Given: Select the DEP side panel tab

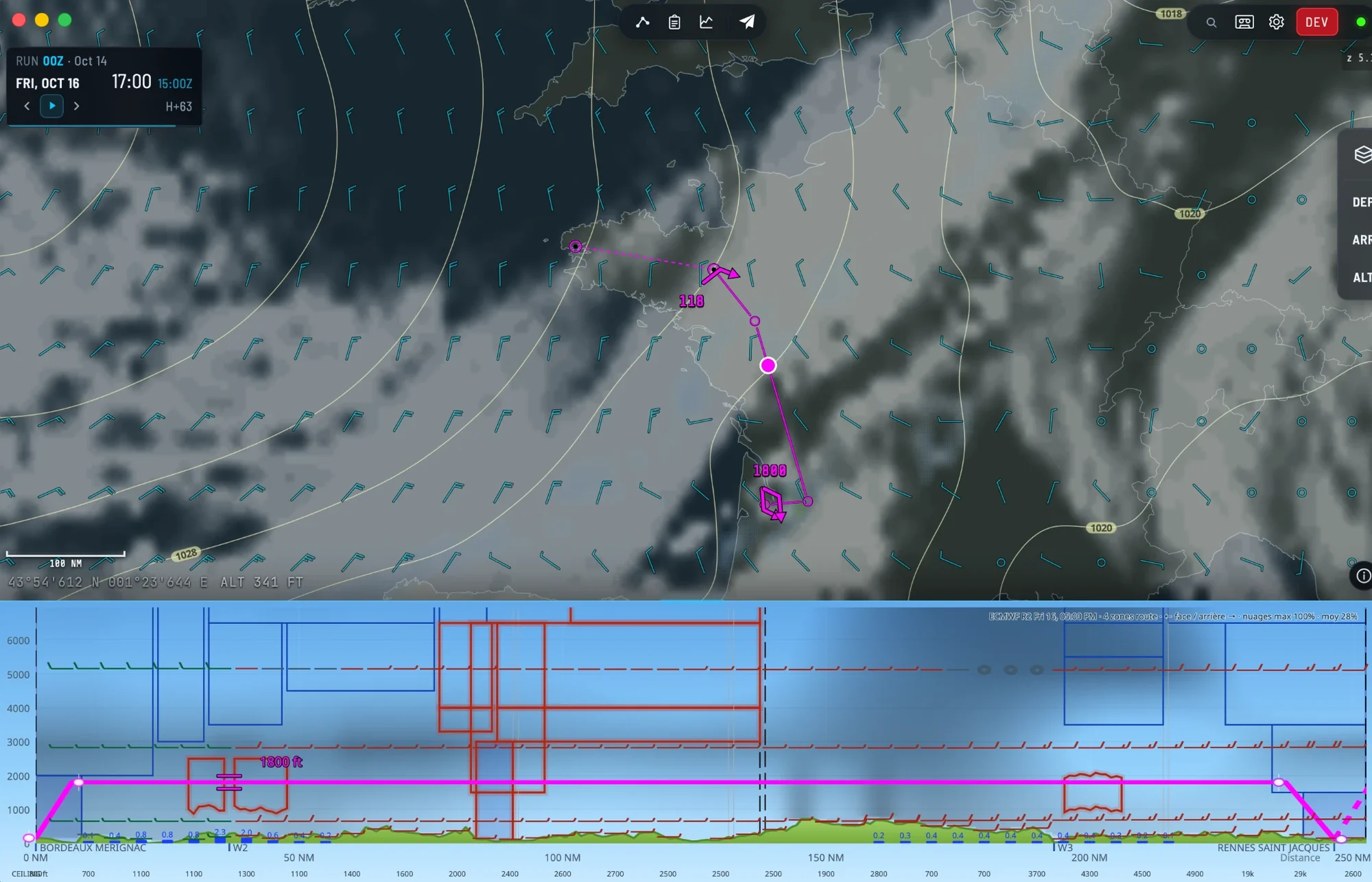Looking at the screenshot, I should pyautogui.click(x=1362, y=202).
